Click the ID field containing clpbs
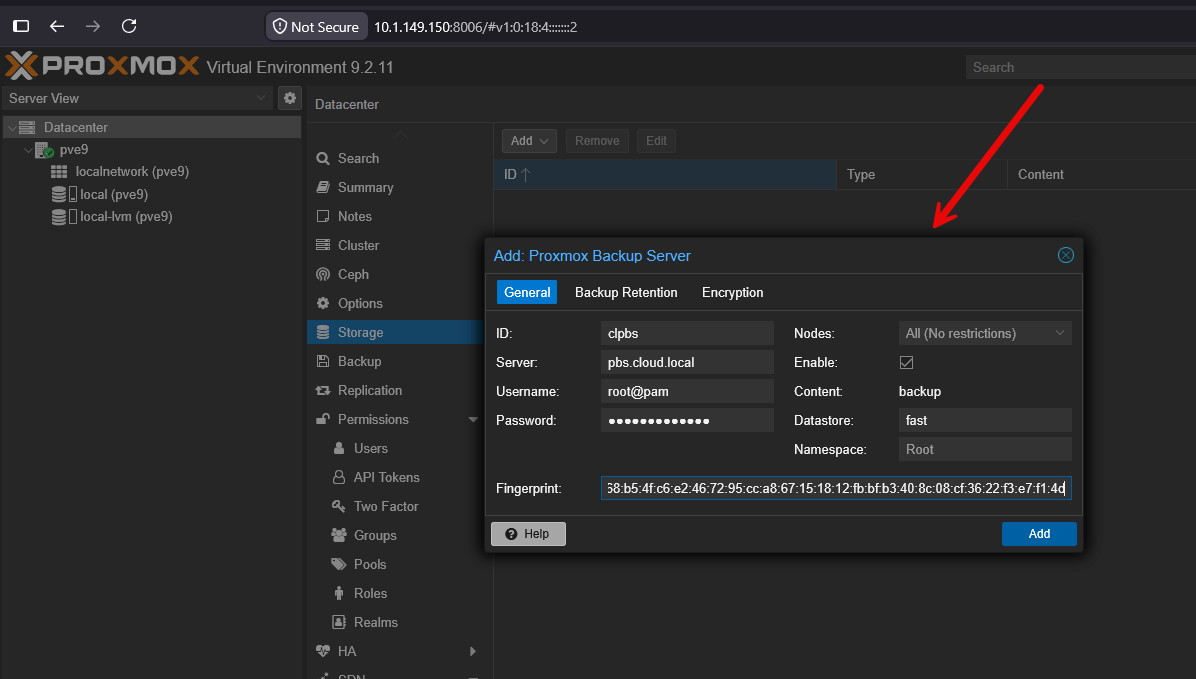This screenshot has height=679, width=1196. coord(687,333)
